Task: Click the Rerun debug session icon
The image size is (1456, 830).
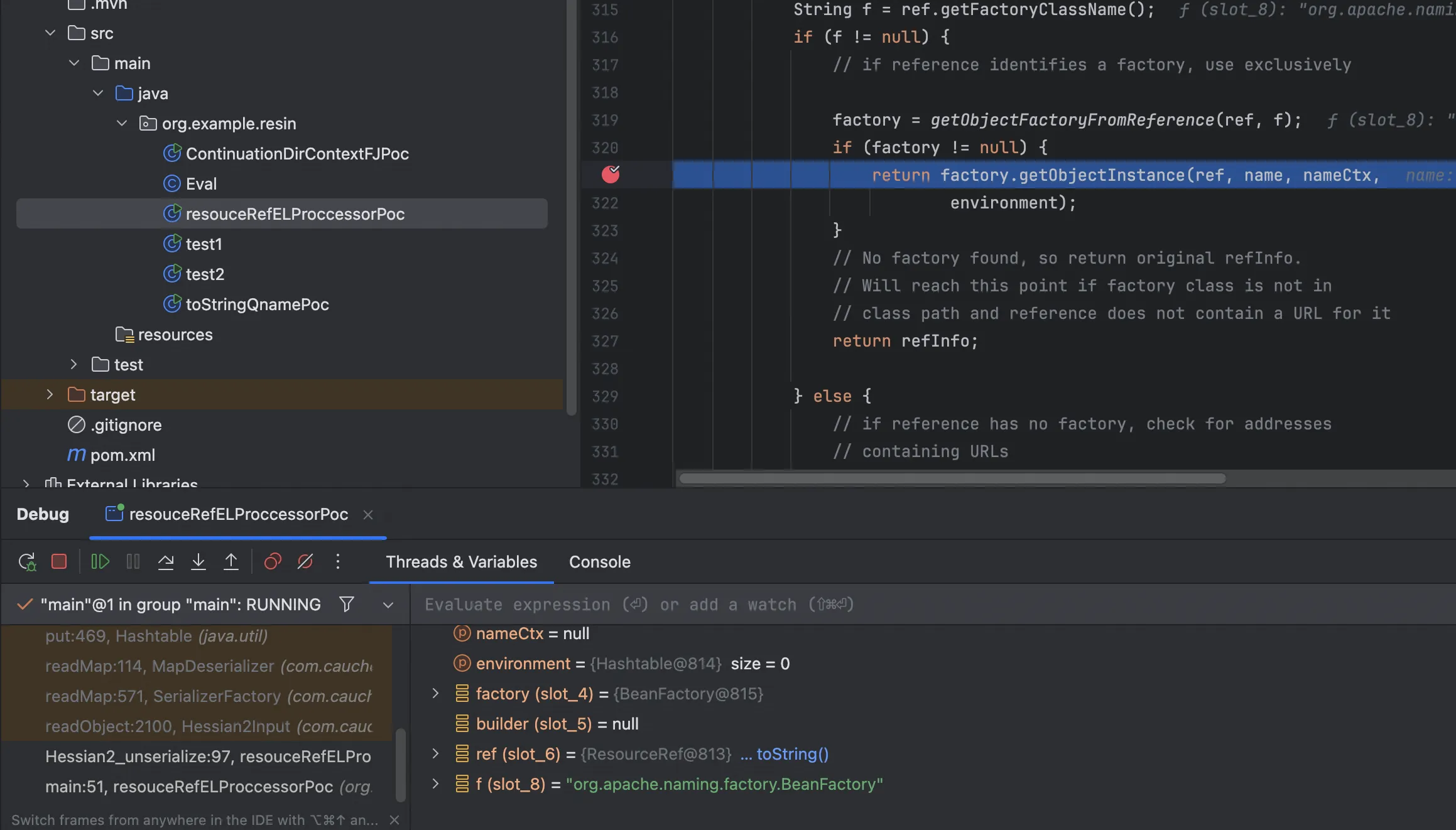Action: (x=27, y=561)
